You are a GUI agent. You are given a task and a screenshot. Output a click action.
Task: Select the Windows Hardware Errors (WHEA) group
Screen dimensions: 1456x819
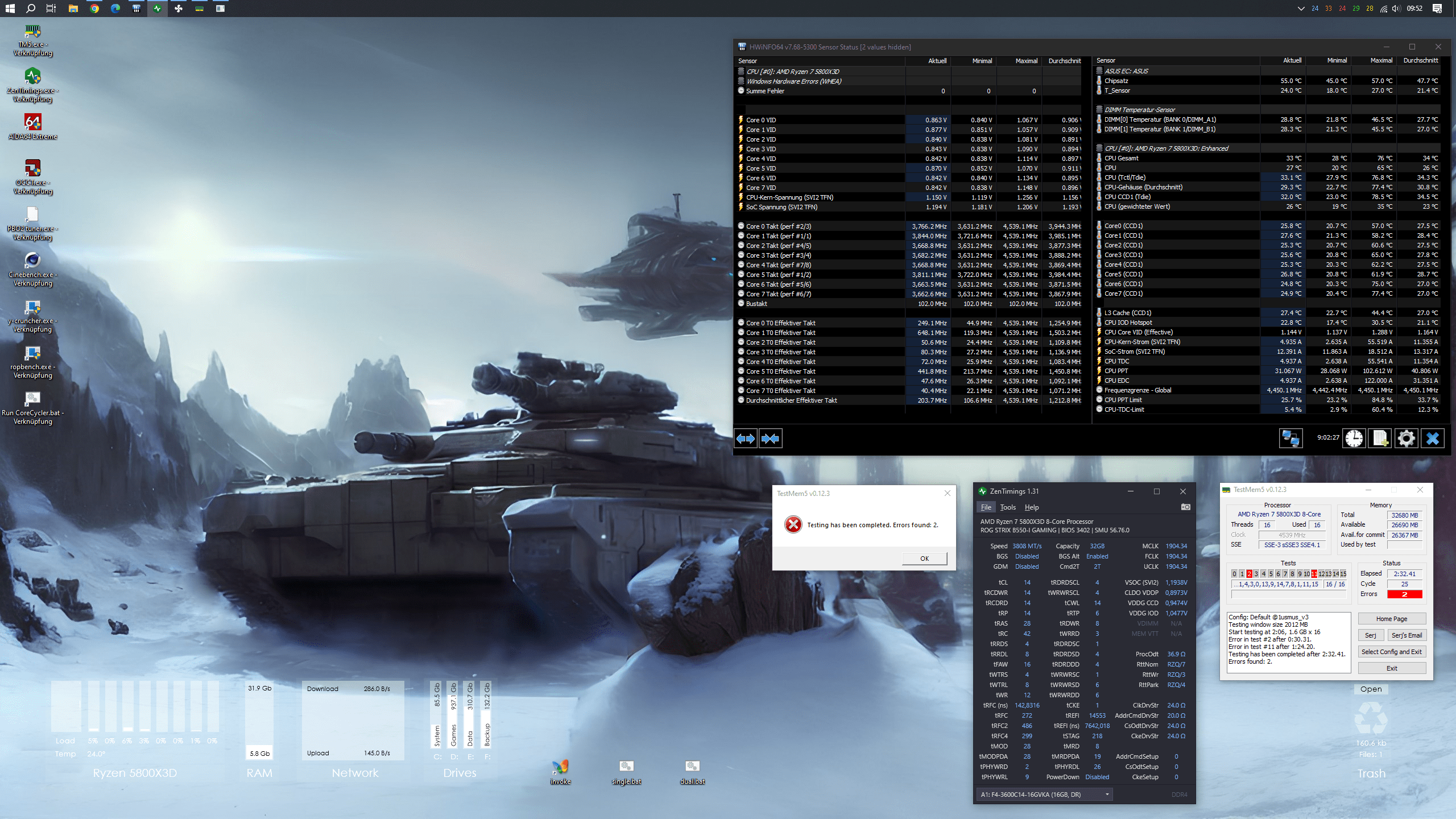(793, 81)
